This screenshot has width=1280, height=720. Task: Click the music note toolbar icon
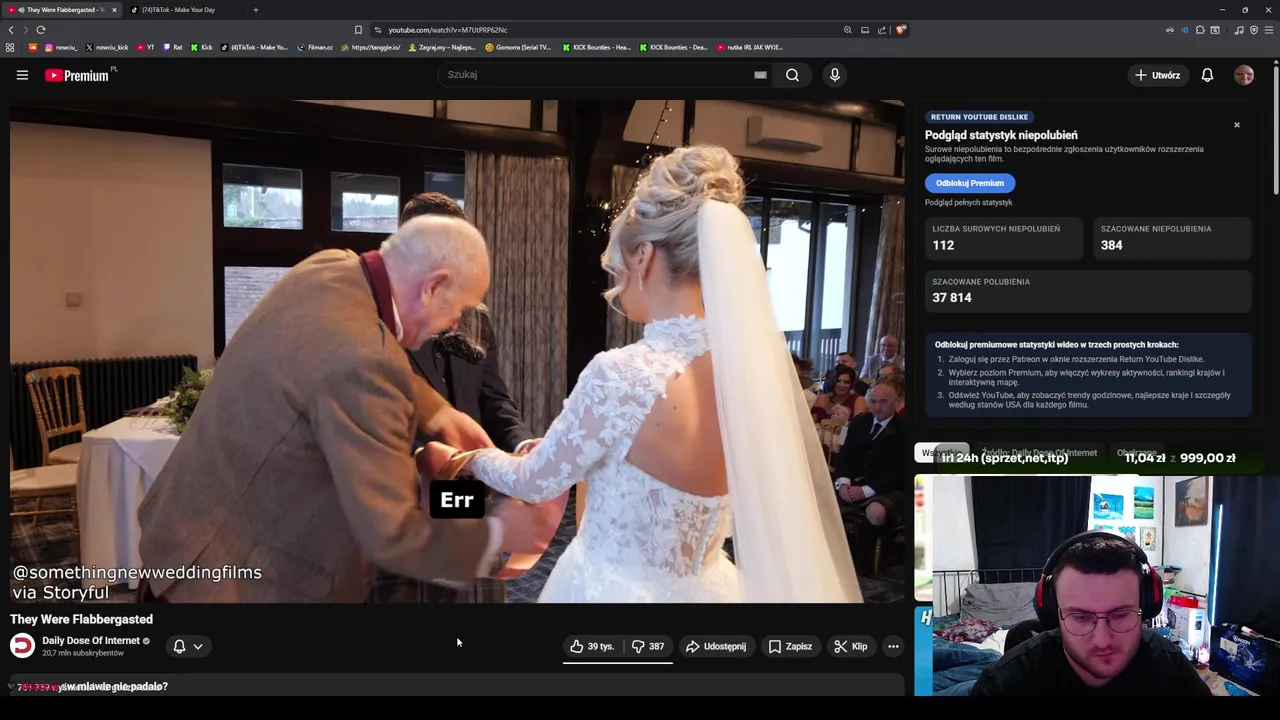1239,30
